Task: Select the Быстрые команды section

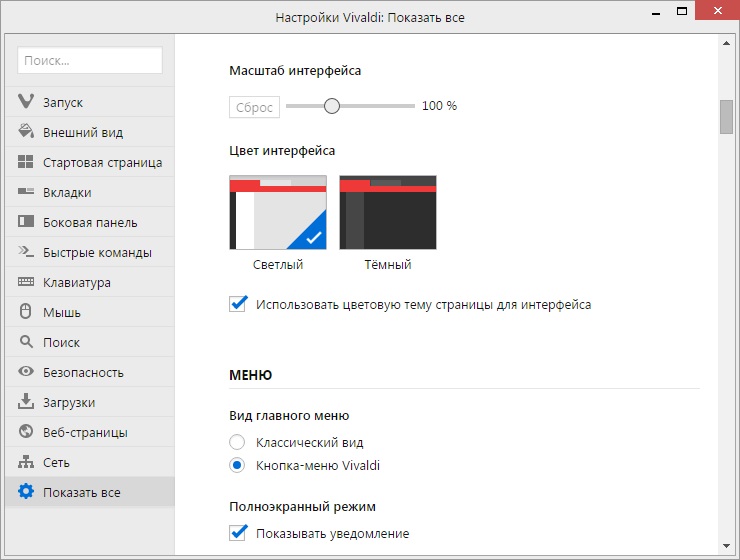Action: tap(90, 252)
